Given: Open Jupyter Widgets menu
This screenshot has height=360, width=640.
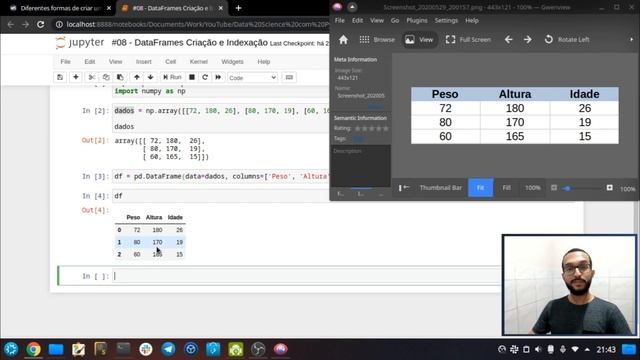Looking at the screenshot, I should [232, 62].
